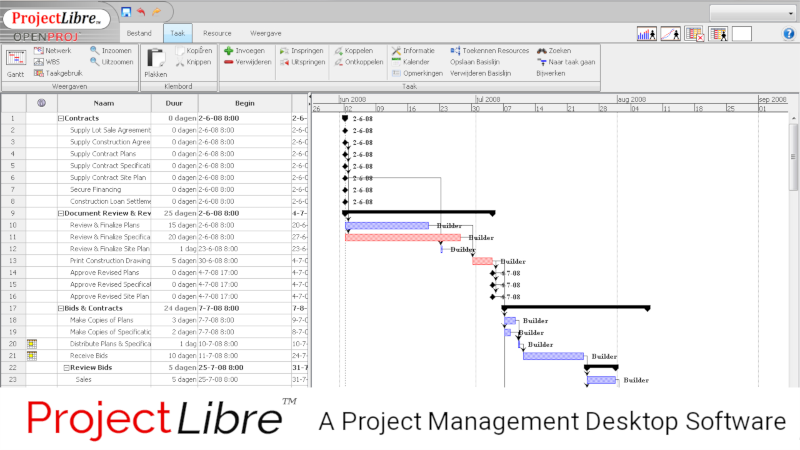The image size is (800, 450).
Task: Click the line chart view icon
Action: (x=670, y=34)
